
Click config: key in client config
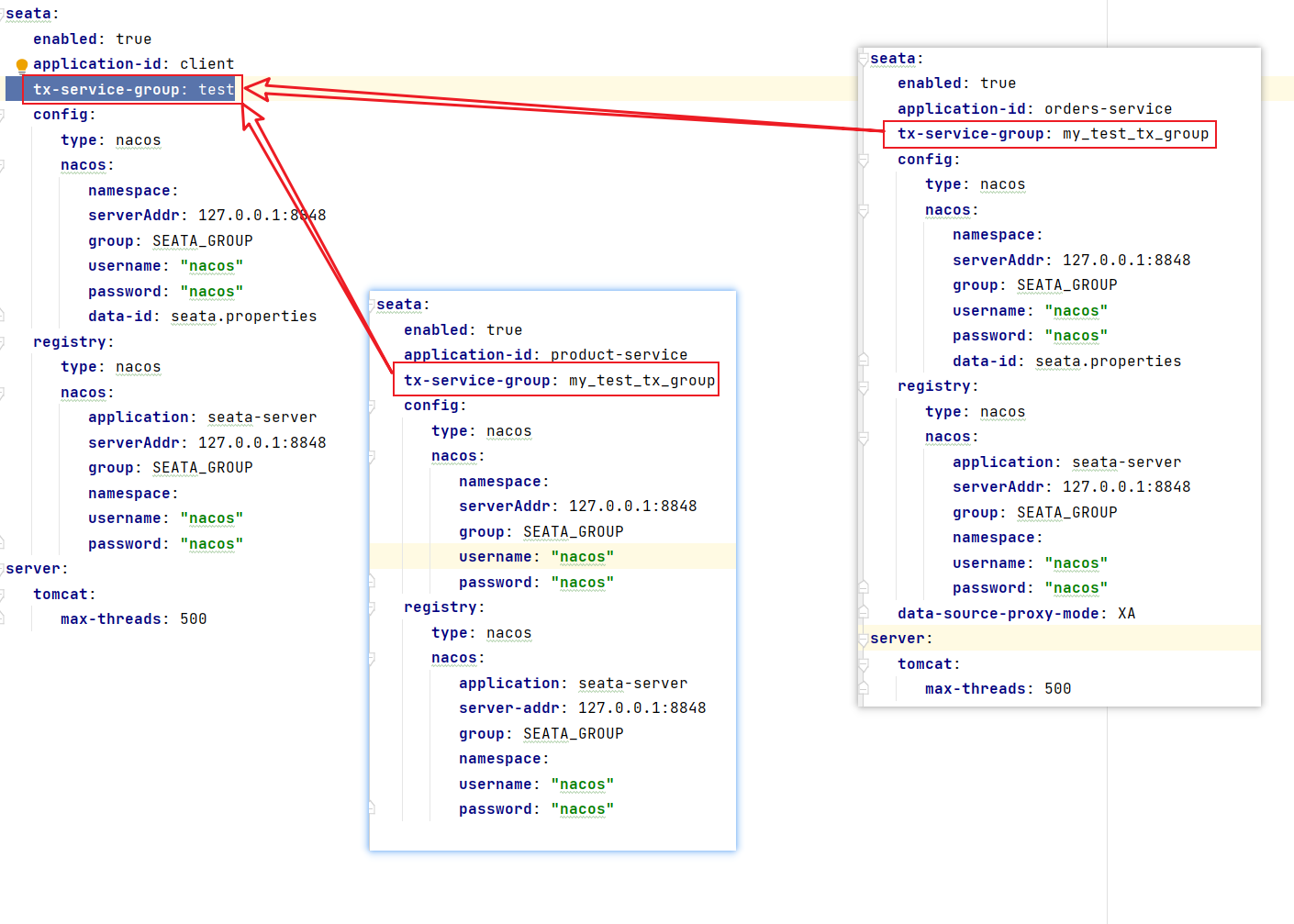(x=64, y=115)
